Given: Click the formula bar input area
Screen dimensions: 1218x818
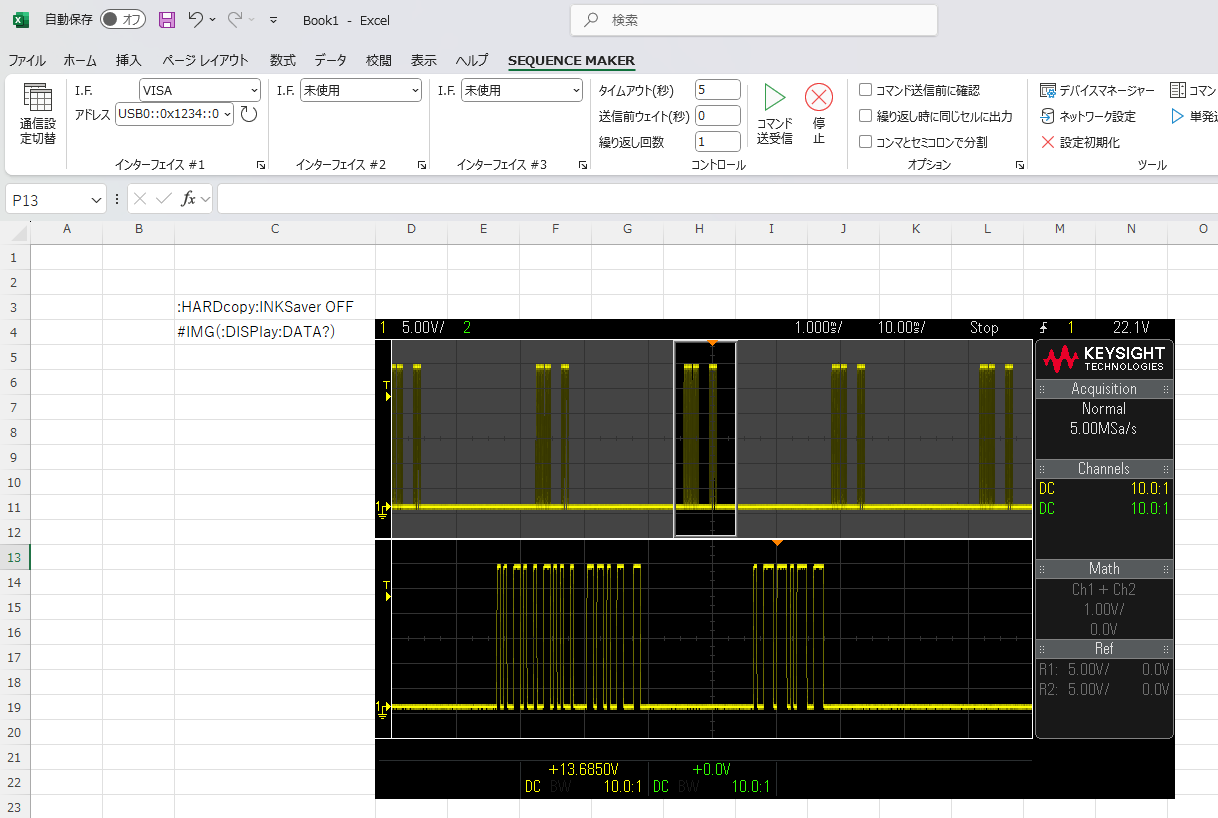Looking at the screenshot, I should tap(717, 199).
